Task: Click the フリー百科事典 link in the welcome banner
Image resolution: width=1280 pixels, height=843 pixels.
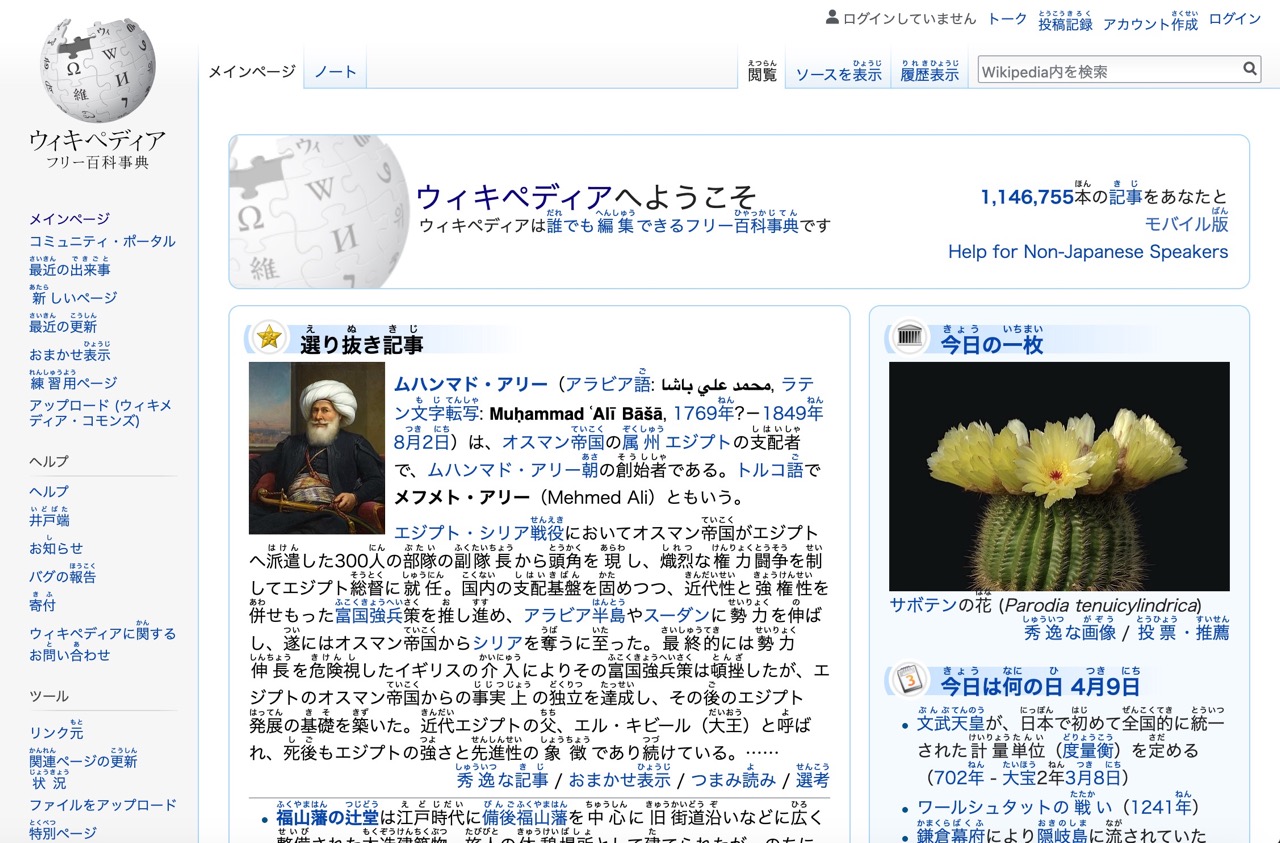Action: click(x=741, y=221)
